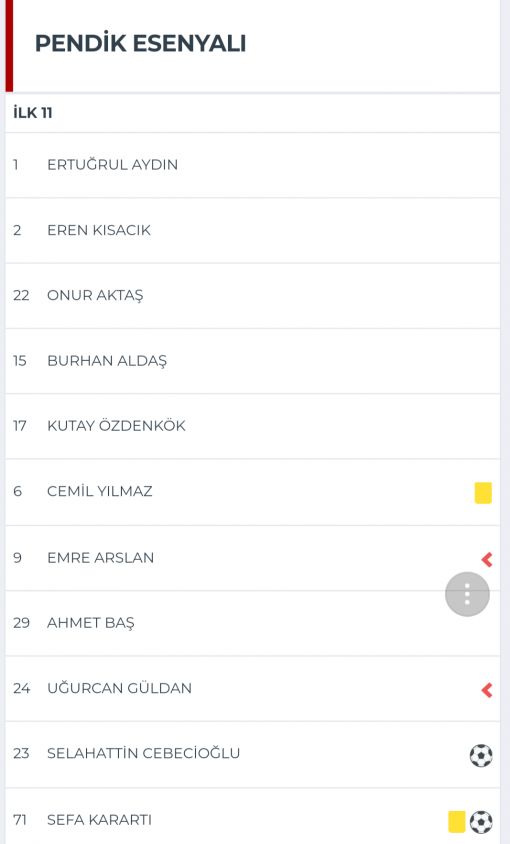The height and width of the screenshot is (844, 510).
Task: Click the name Emre Arslan
Action: point(101,558)
